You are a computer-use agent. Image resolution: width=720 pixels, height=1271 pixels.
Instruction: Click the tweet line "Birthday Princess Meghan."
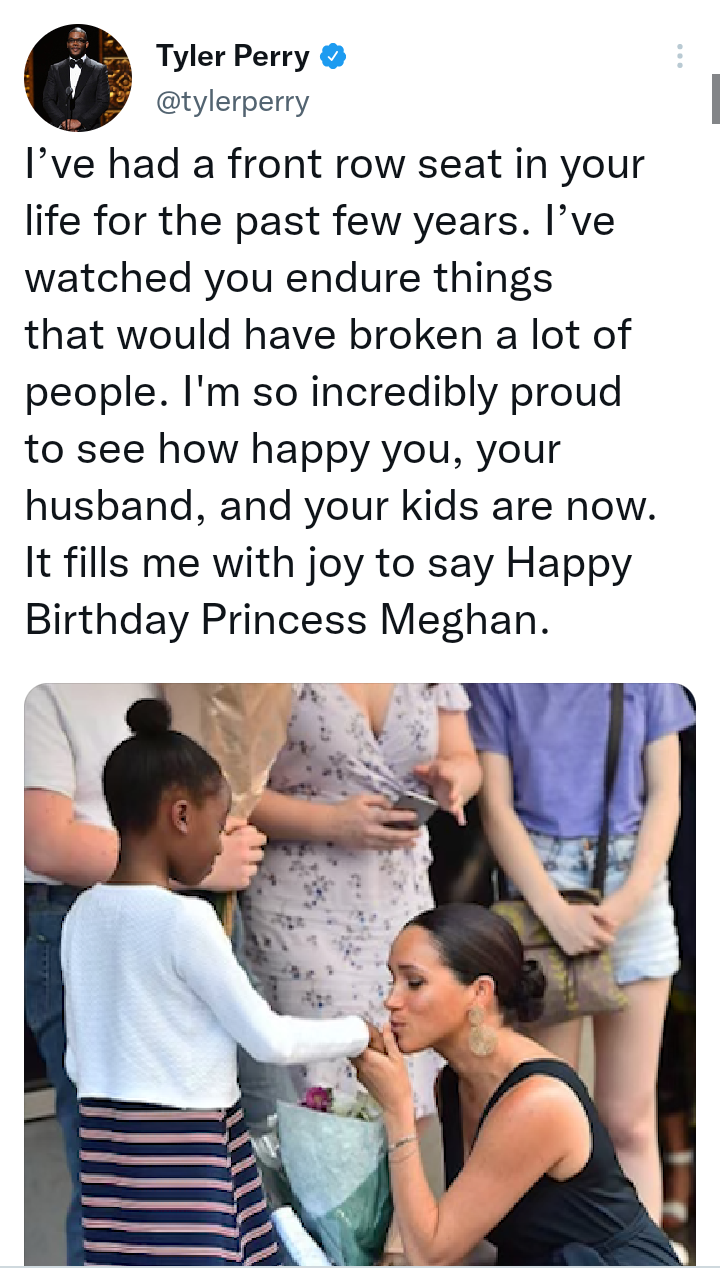(287, 620)
